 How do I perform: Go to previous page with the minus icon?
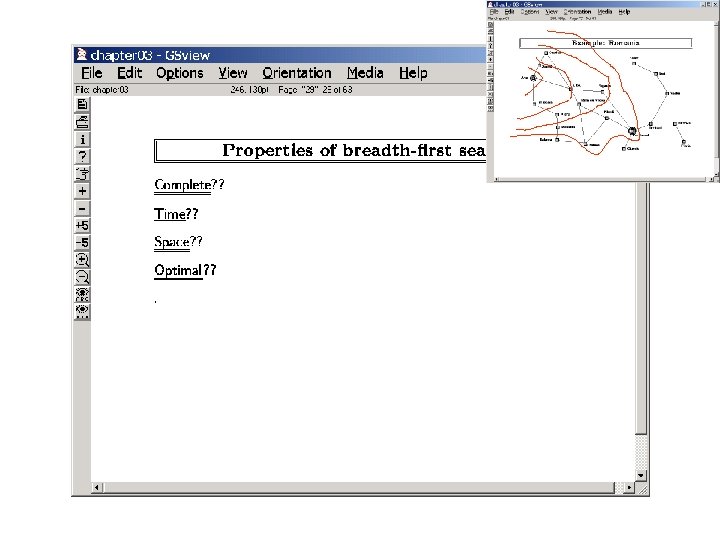[82, 208]
